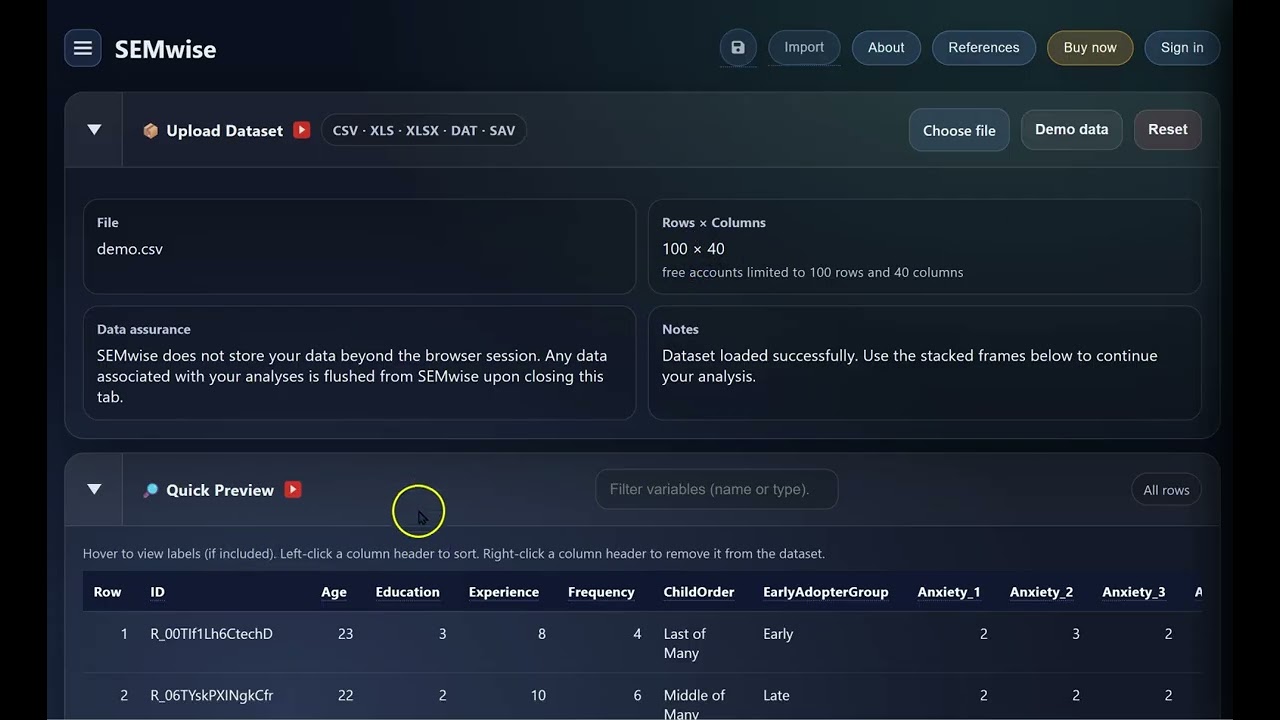Click the CSV · XLS · XLSX · DAT · SAV formats badge
Screen dimensions: 1280x720
pyautogui.click(x=424, y=130)
